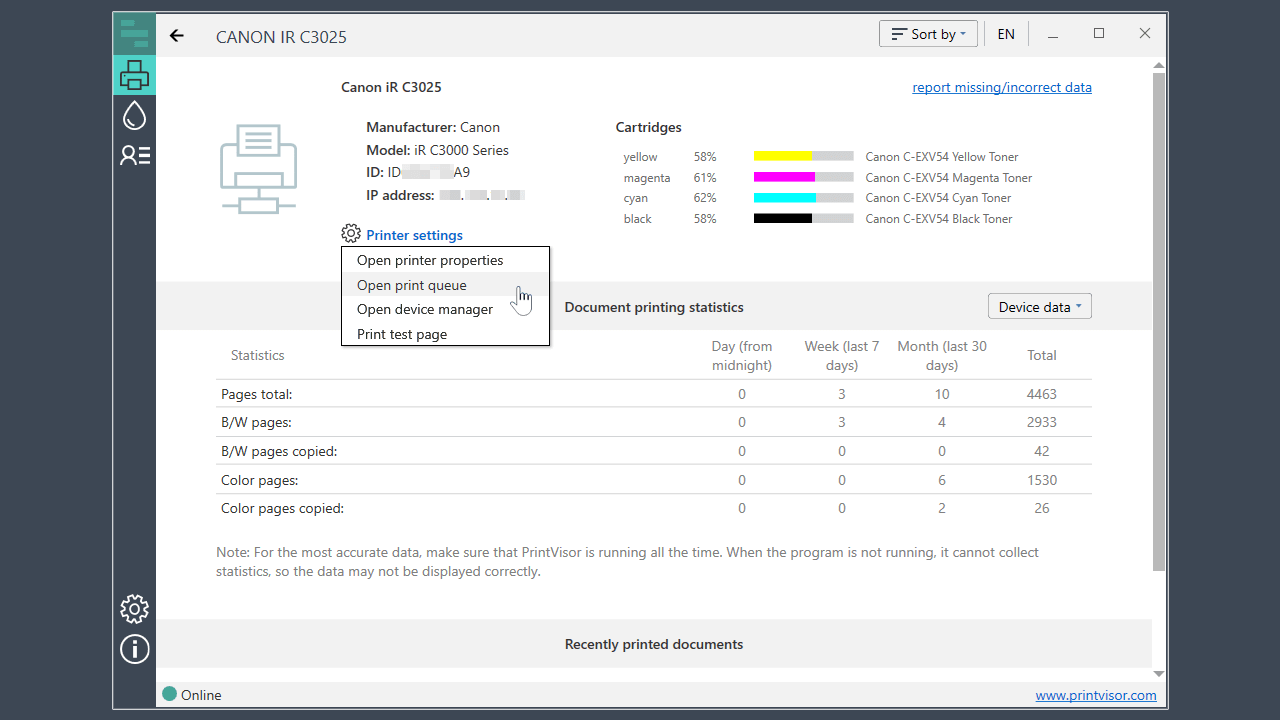Open the users list sidebar icon
1280x720 pixels.
(134, 155)
